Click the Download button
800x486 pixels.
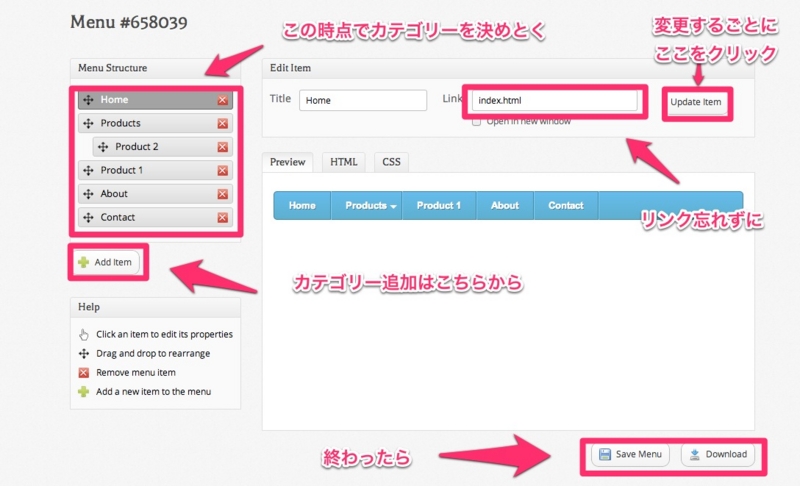(x=718, y=454)
